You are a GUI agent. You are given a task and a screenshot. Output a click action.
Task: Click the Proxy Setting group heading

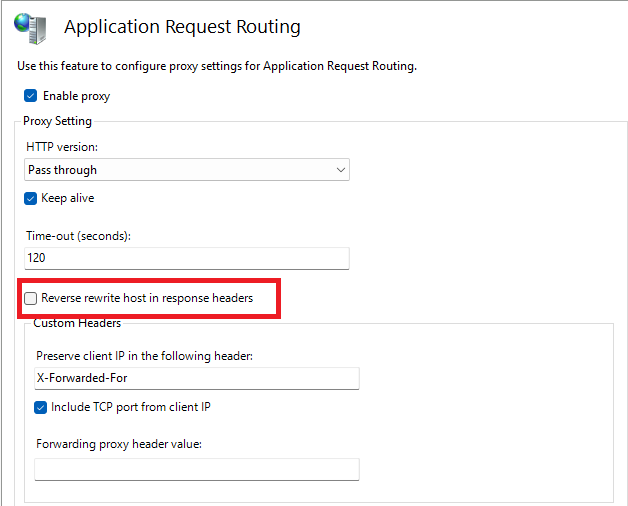[x=57, y=121]
